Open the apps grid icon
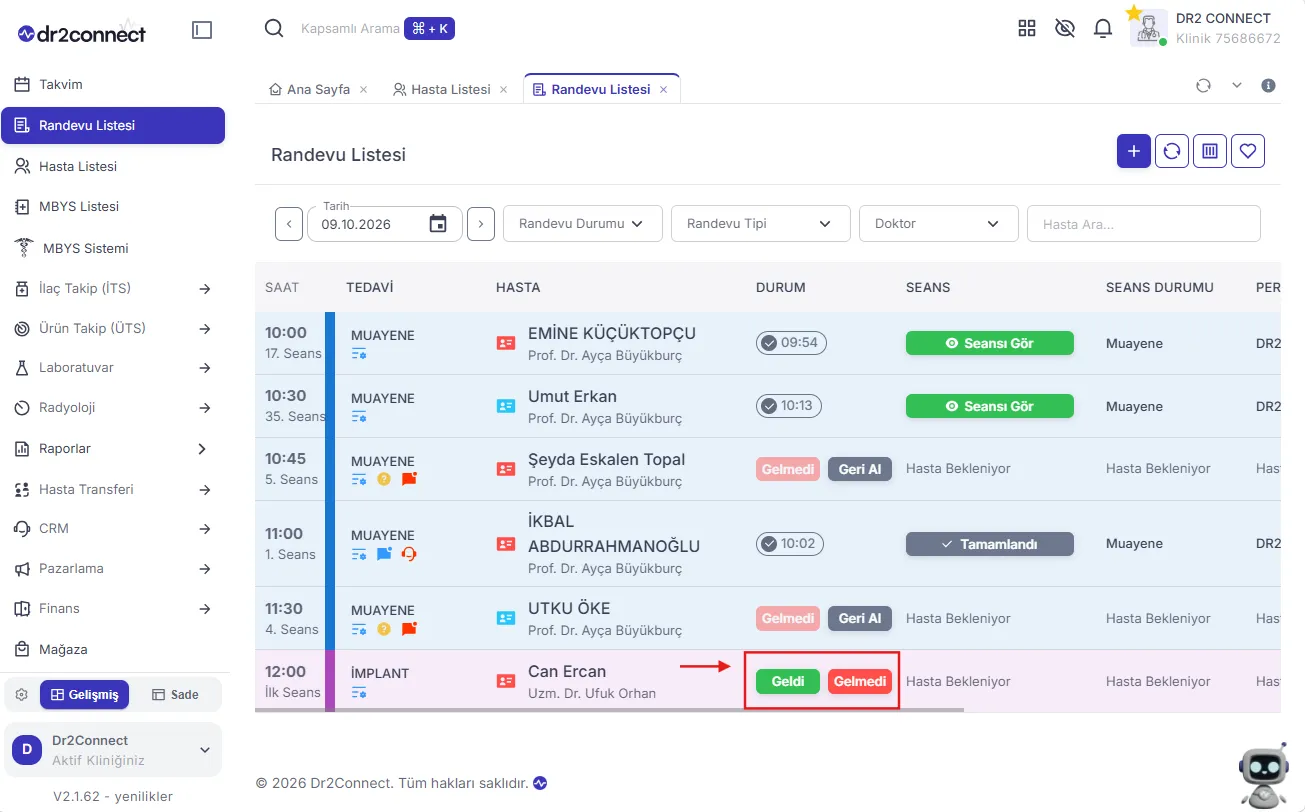The image size is (1305, 812). click(1027, 28)
